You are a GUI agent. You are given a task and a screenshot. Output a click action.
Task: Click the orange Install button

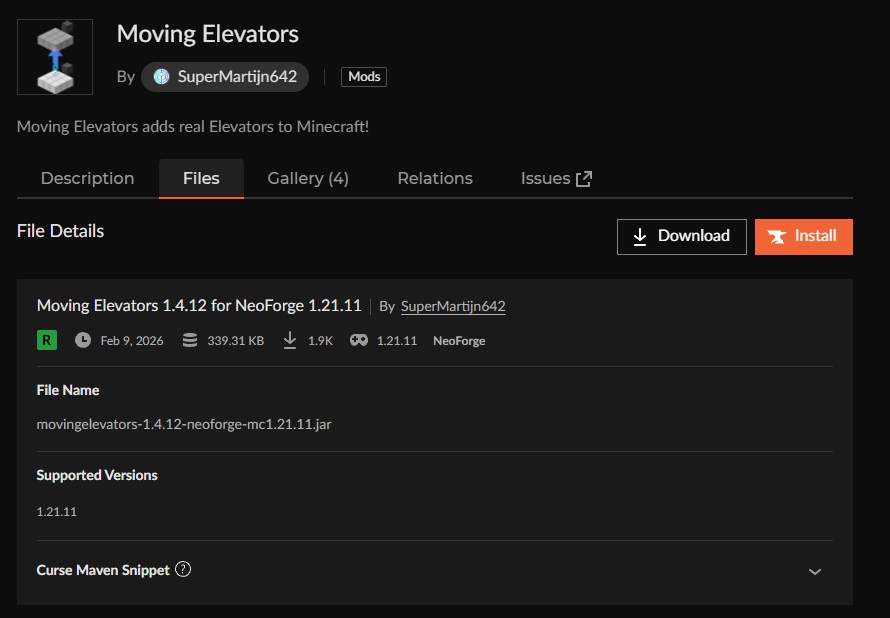click(803, 236)
